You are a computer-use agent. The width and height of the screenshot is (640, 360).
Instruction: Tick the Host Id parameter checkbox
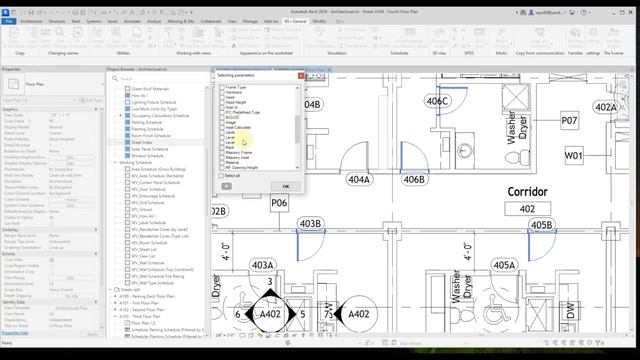click(222, 107)
